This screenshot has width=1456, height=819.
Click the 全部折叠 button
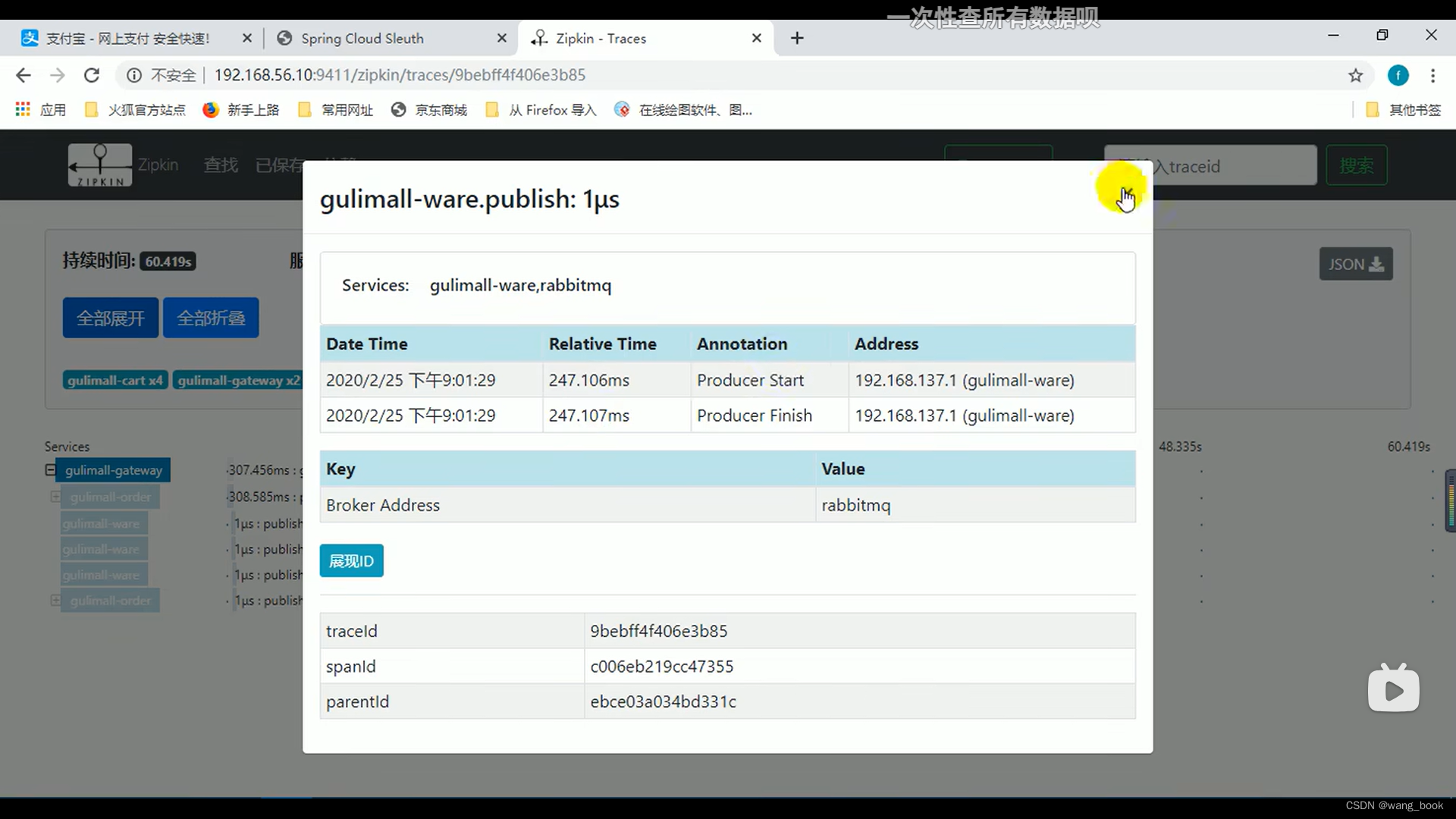tap(211, 318)
